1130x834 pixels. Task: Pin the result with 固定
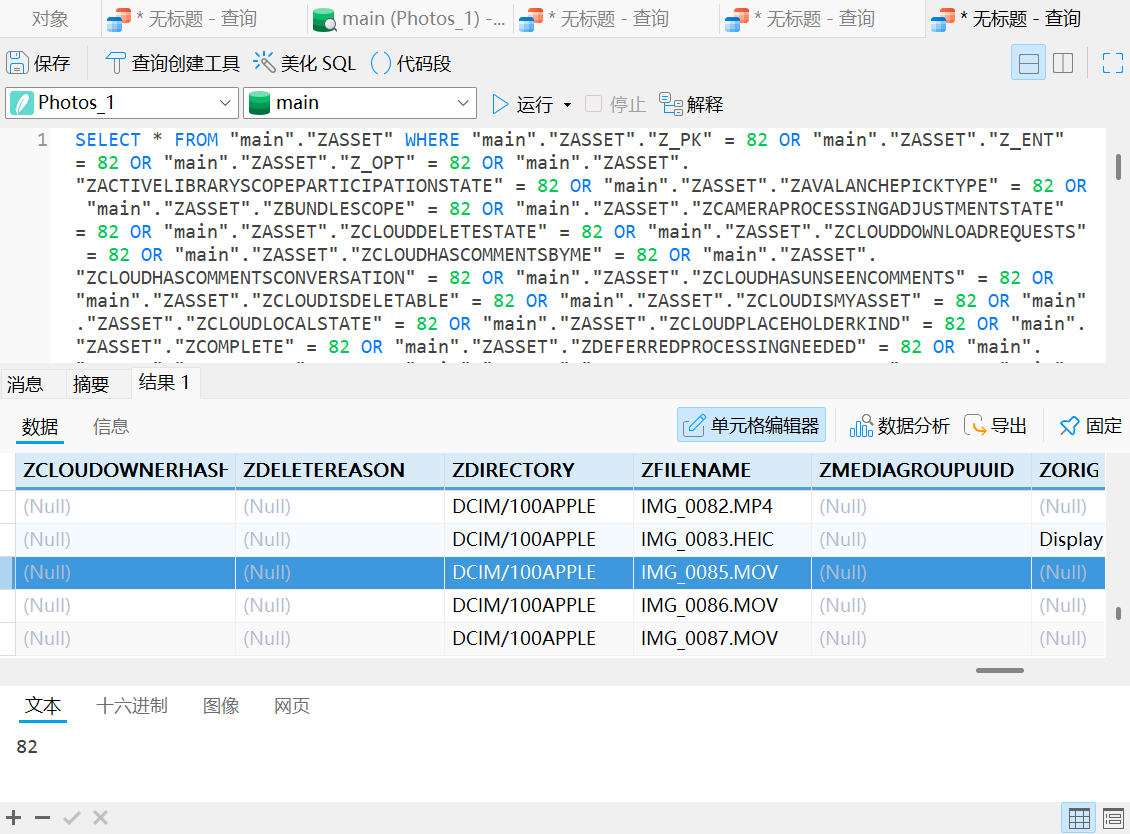pyautogui.click(x=1090, y=426)
